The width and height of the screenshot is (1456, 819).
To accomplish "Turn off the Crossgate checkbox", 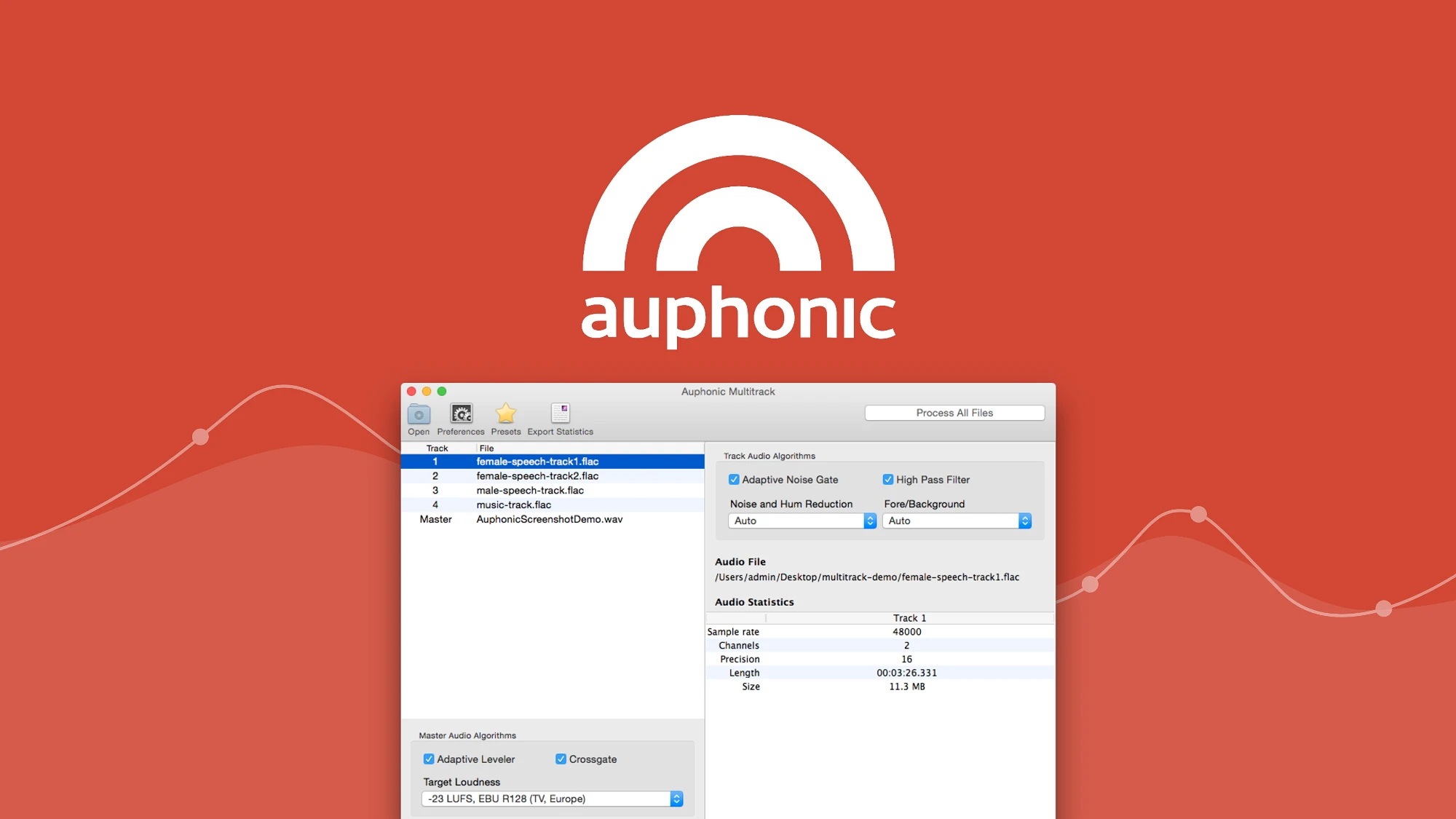I will 561,759.
